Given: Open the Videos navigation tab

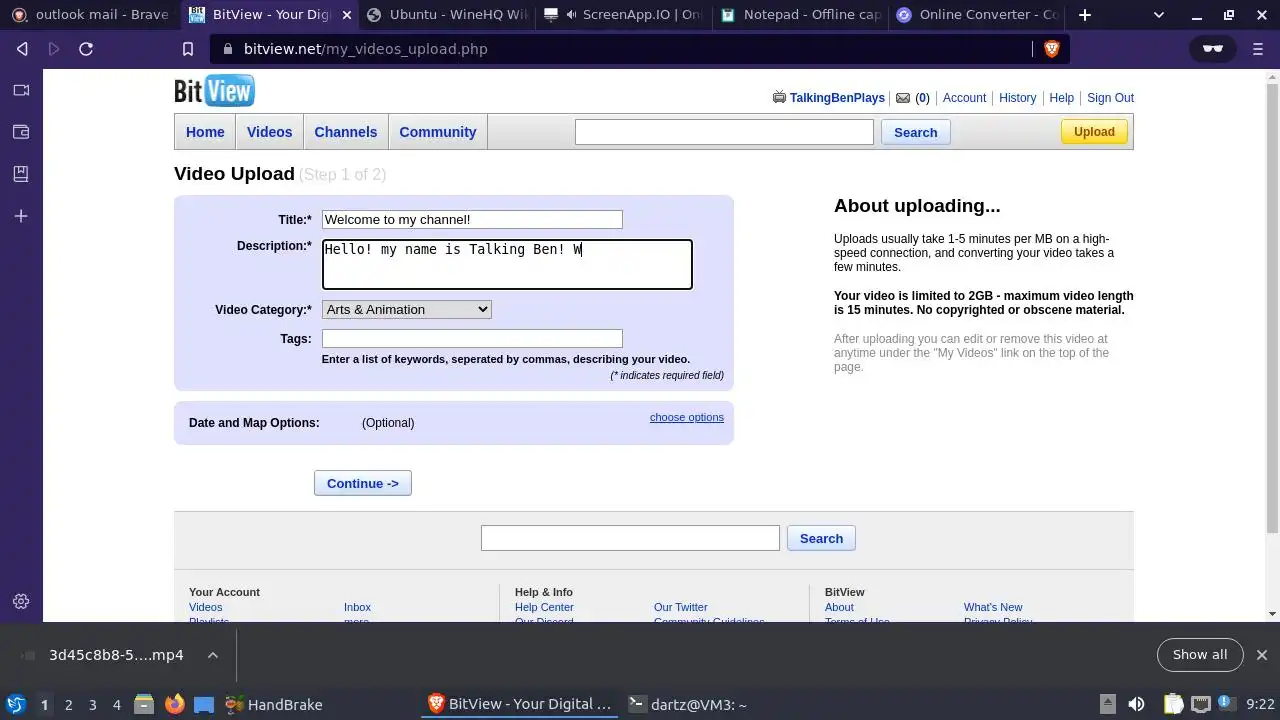Looking at the screenshot, I should coord(269,132).
